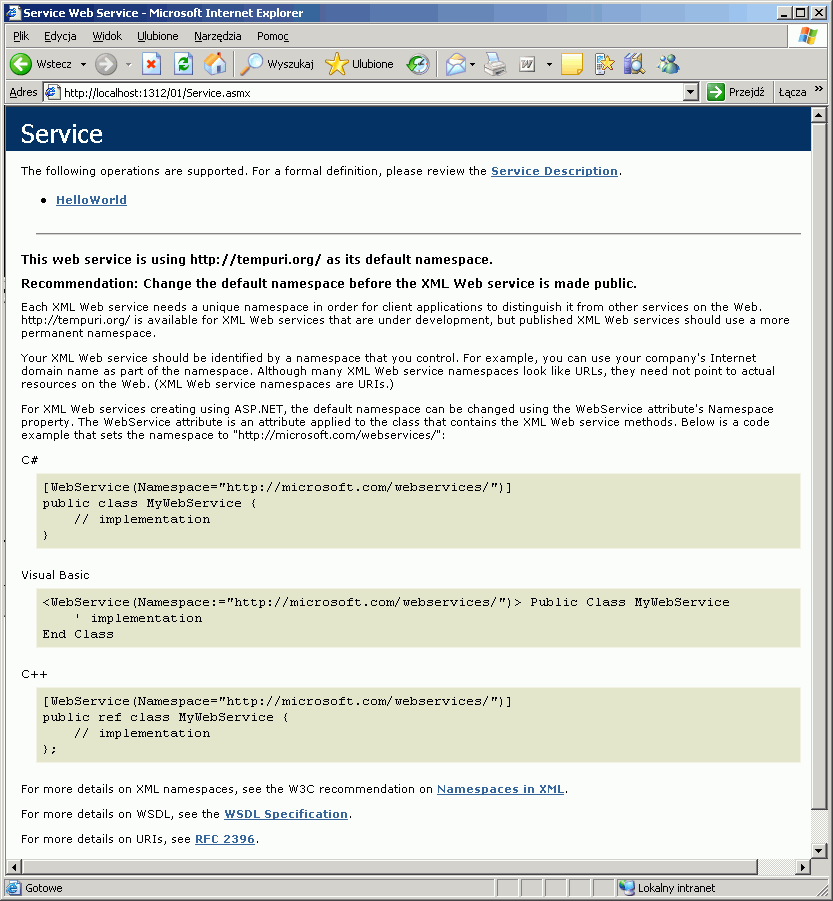The image size is (833, 901).
Task: Open the Pomoc menu
Action: [272, 36]
